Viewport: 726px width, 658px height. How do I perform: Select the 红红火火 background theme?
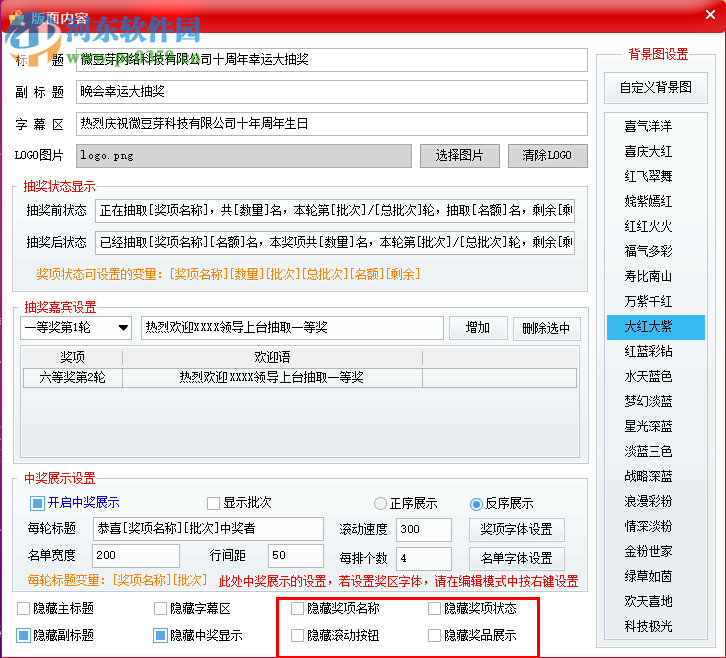[x=656, y=226]
